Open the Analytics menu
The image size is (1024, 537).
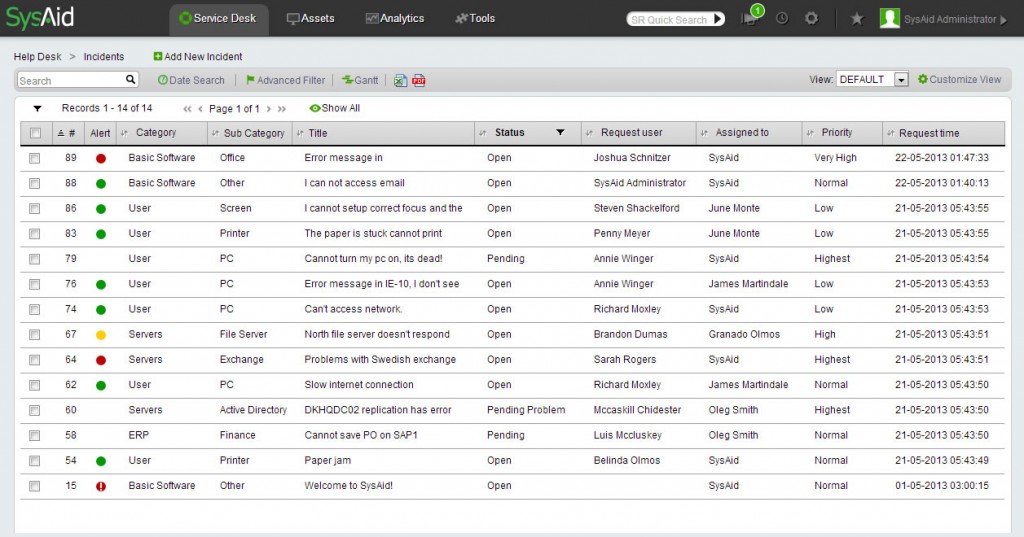(395, 18)
